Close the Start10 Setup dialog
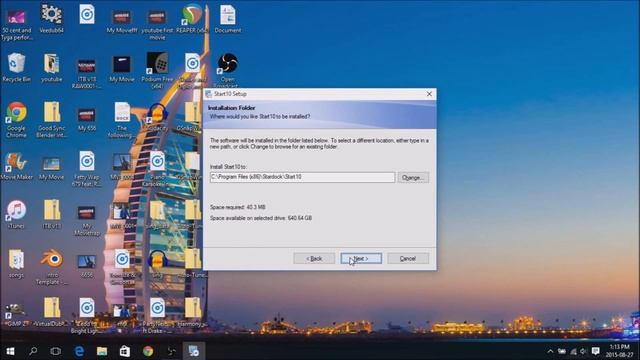Image resolution: width=640 pixels, height=360 pixels. coord(429,94)
